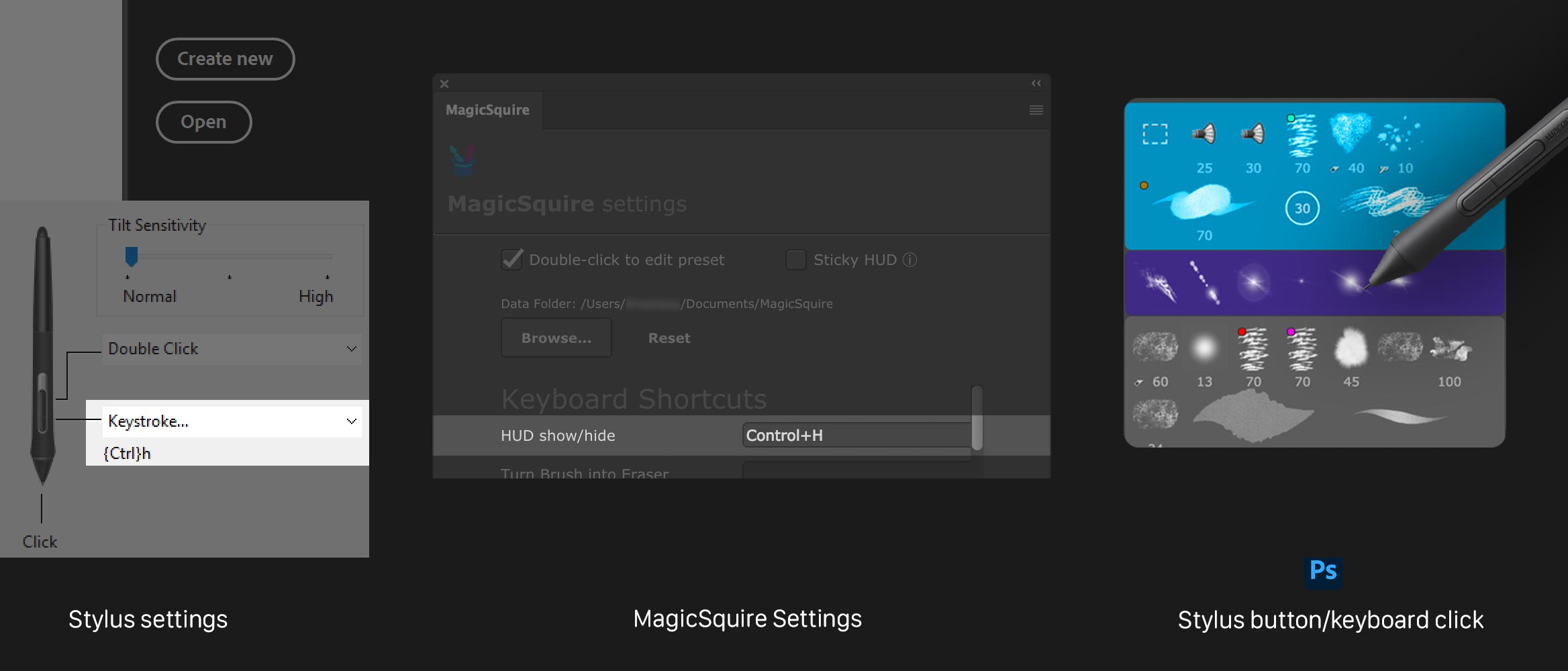Switch to the MagicSquire tab
The image size is (1568, 671).
click(x=487, y=110)
